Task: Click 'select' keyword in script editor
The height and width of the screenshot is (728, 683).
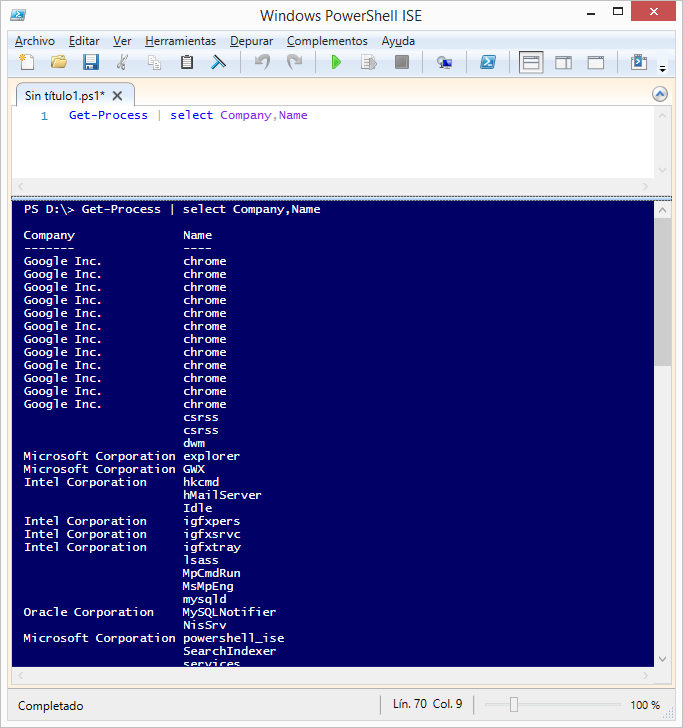Action: point(191,115)
